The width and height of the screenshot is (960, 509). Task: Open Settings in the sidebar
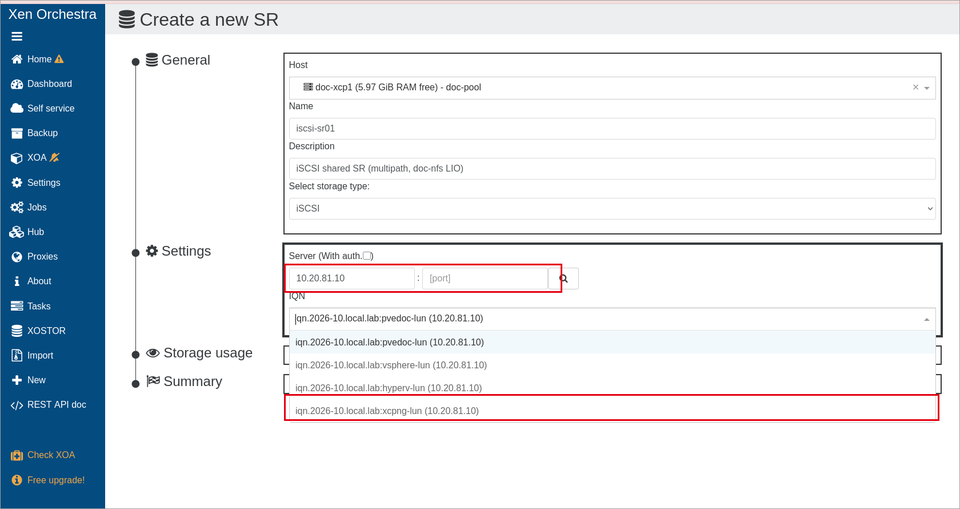(43, 183)
